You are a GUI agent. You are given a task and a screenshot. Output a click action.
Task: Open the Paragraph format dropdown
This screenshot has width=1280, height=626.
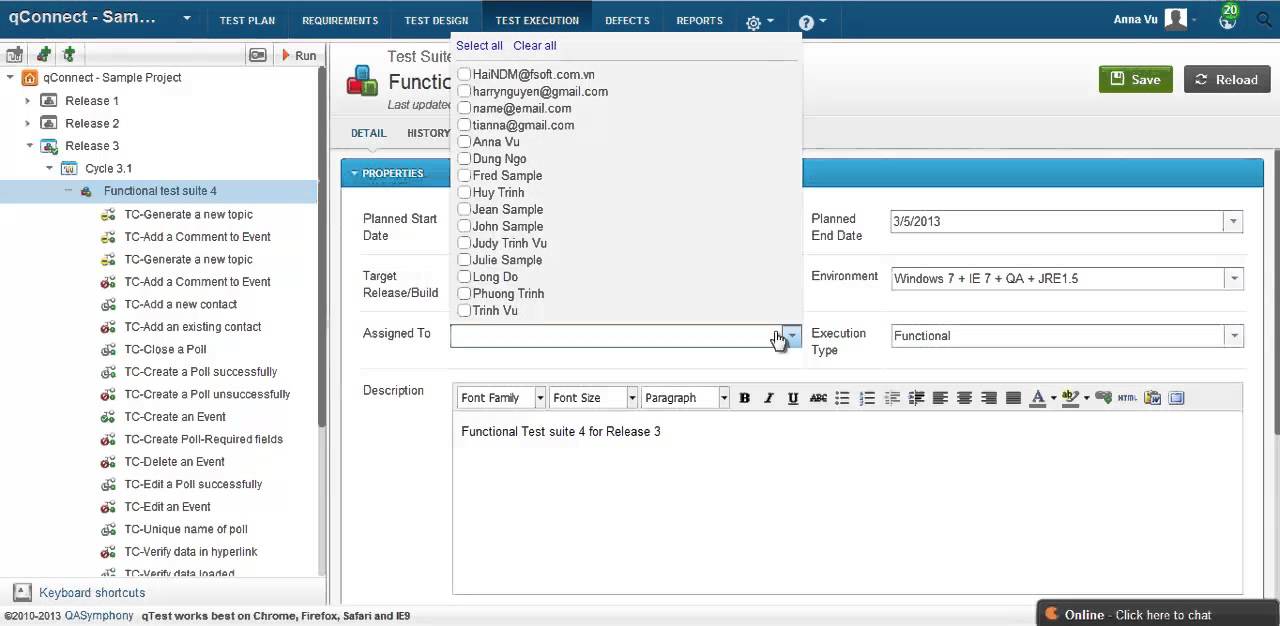(x=724, y=398)
